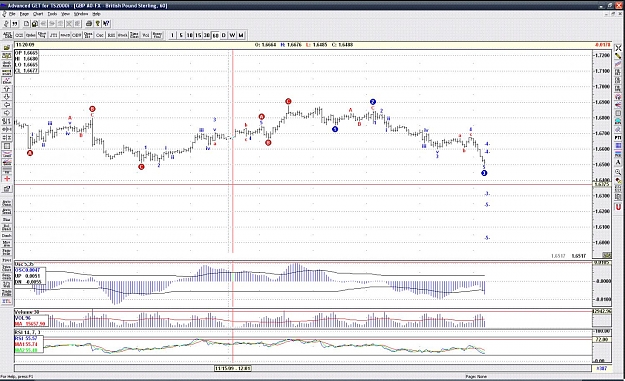Click the left arrow icon in left toolbar
Viewport: 625px width, 381px height.
pos(7,105)
